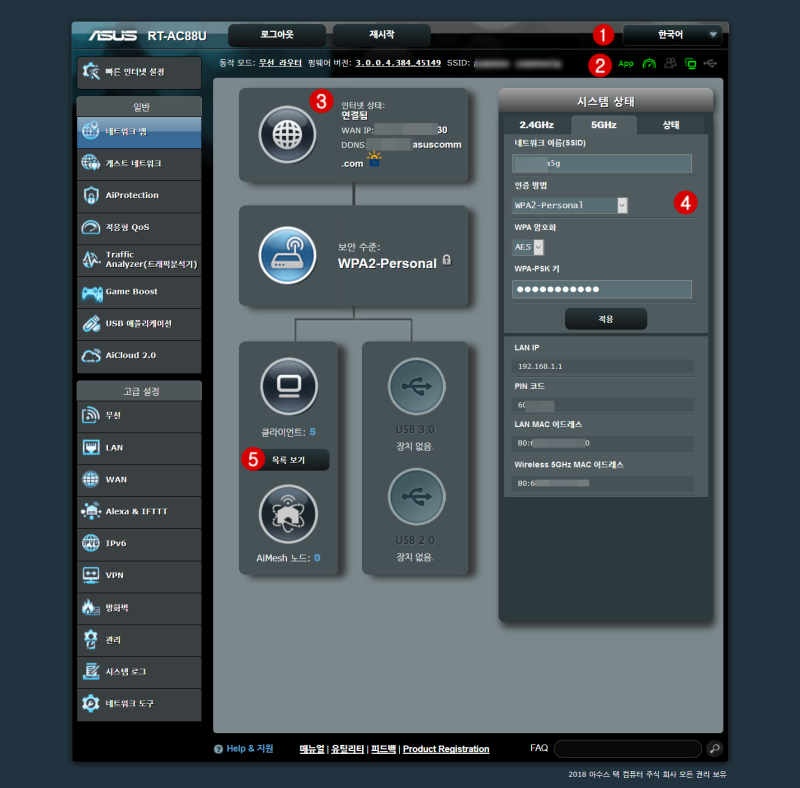Click the AiMesh 노드: 0 text
The image size is (800, 788).
288,558
